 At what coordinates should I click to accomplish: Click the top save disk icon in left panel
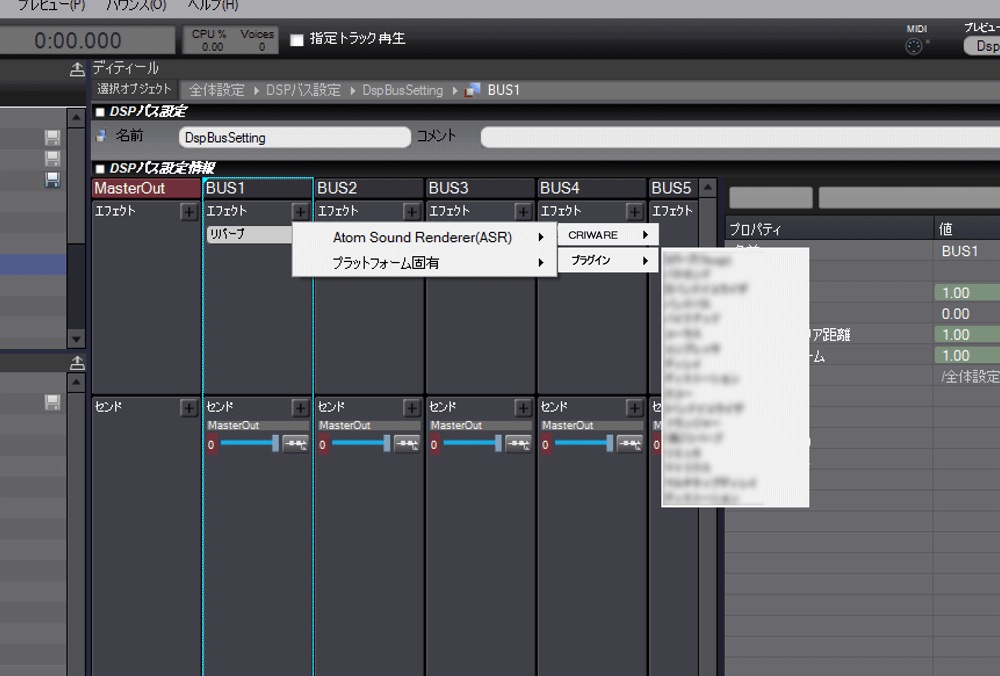52,138
